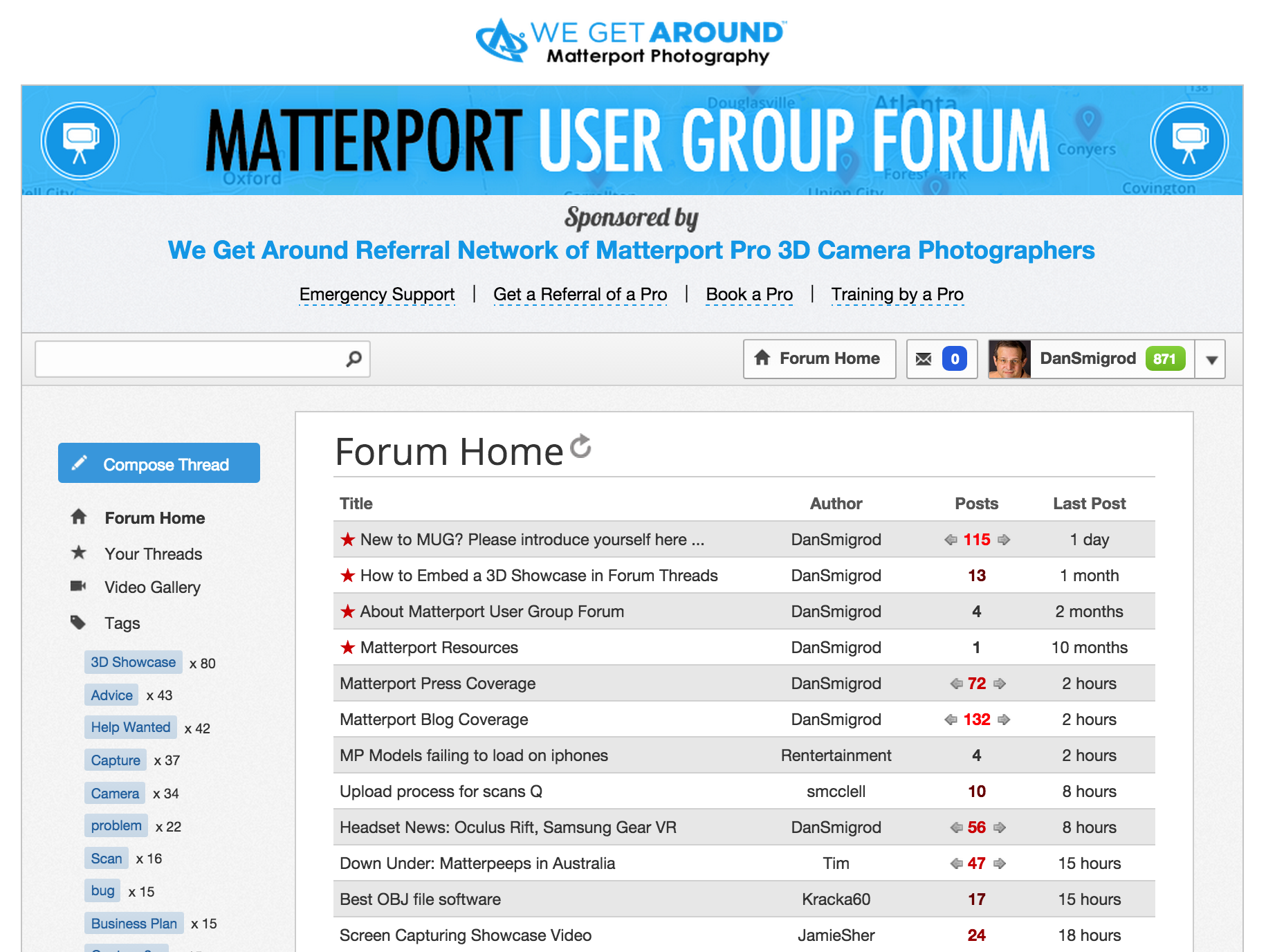Open Video Gallery in sidebar
Screen dimensions: 1266x952
pos(152,587)
